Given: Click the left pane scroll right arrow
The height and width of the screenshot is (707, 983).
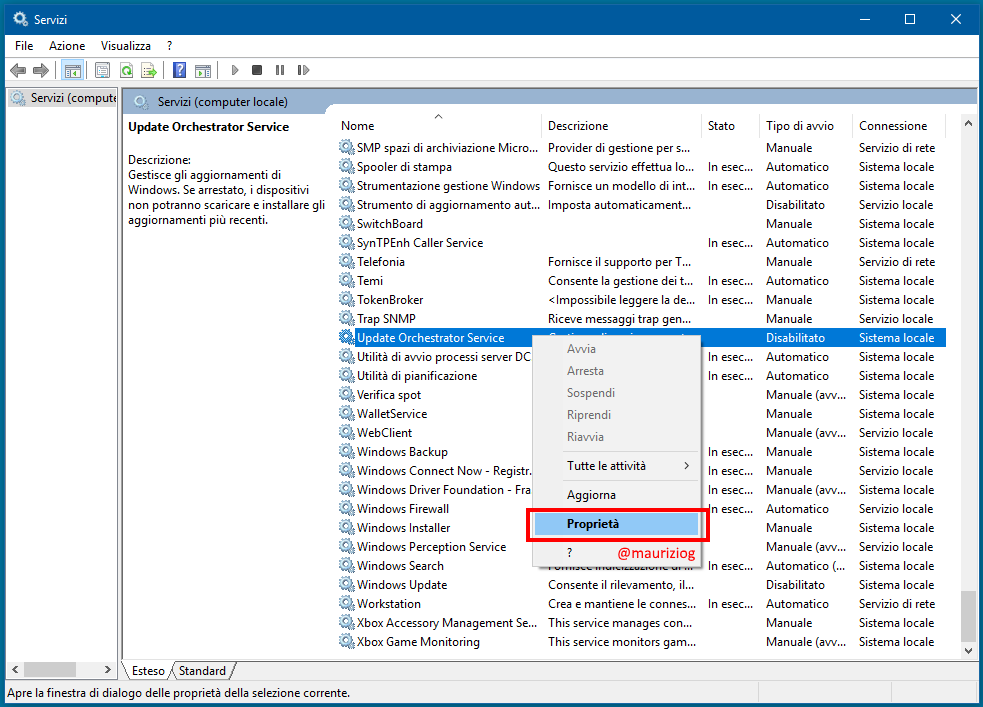Looking at the screenshot, I should (x=108, y=669).
